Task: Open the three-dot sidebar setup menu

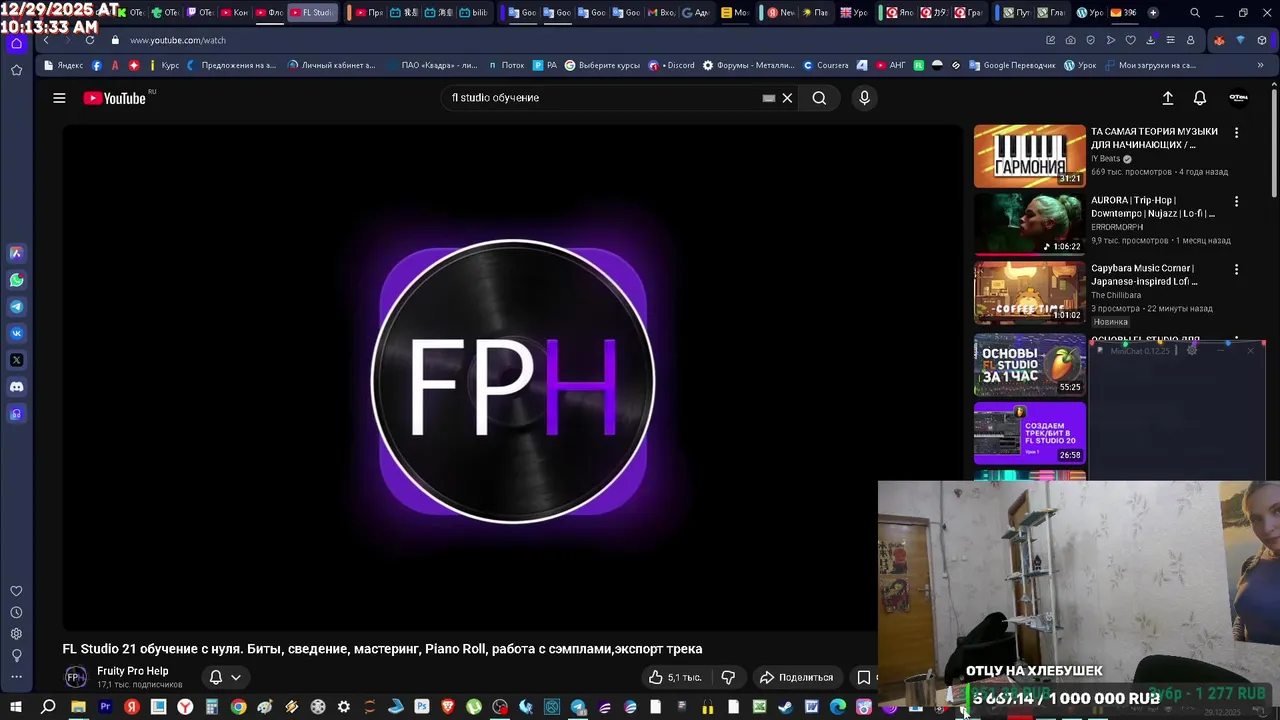Action: click(x=16, y=677)
